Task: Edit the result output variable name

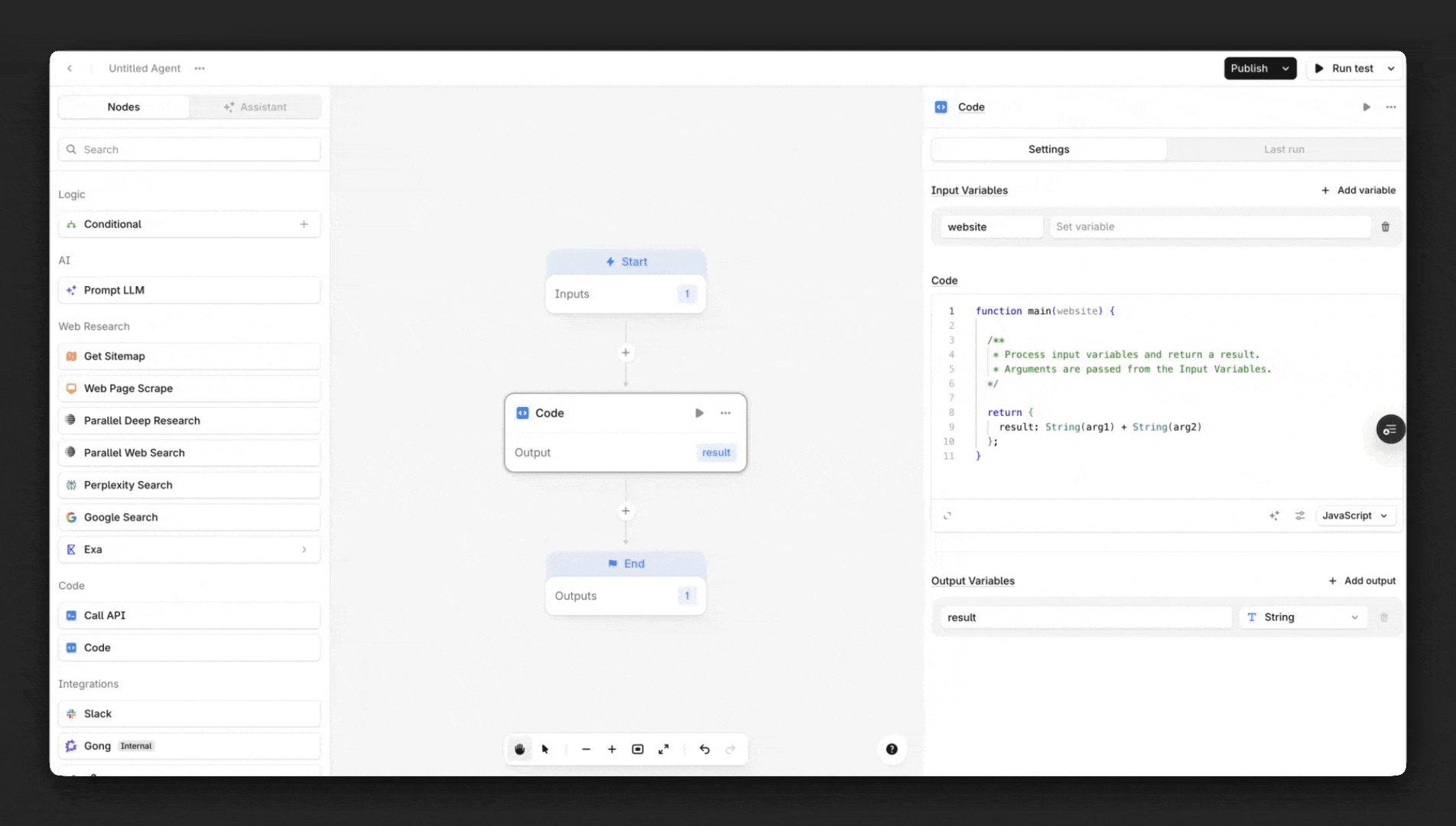Action: (x=1087, y=618)
